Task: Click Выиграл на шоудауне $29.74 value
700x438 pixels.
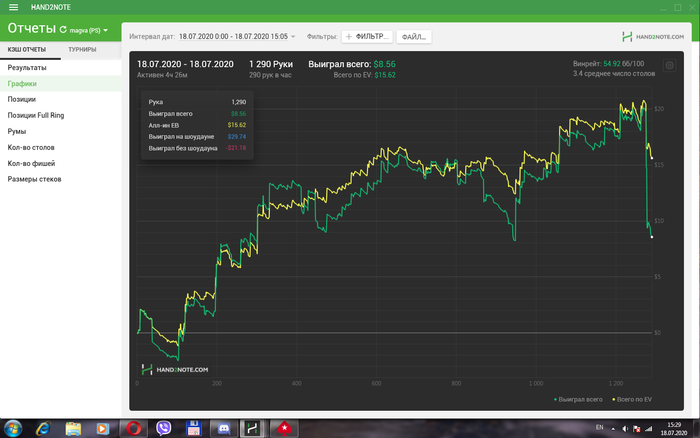Action: coord(237,137)
